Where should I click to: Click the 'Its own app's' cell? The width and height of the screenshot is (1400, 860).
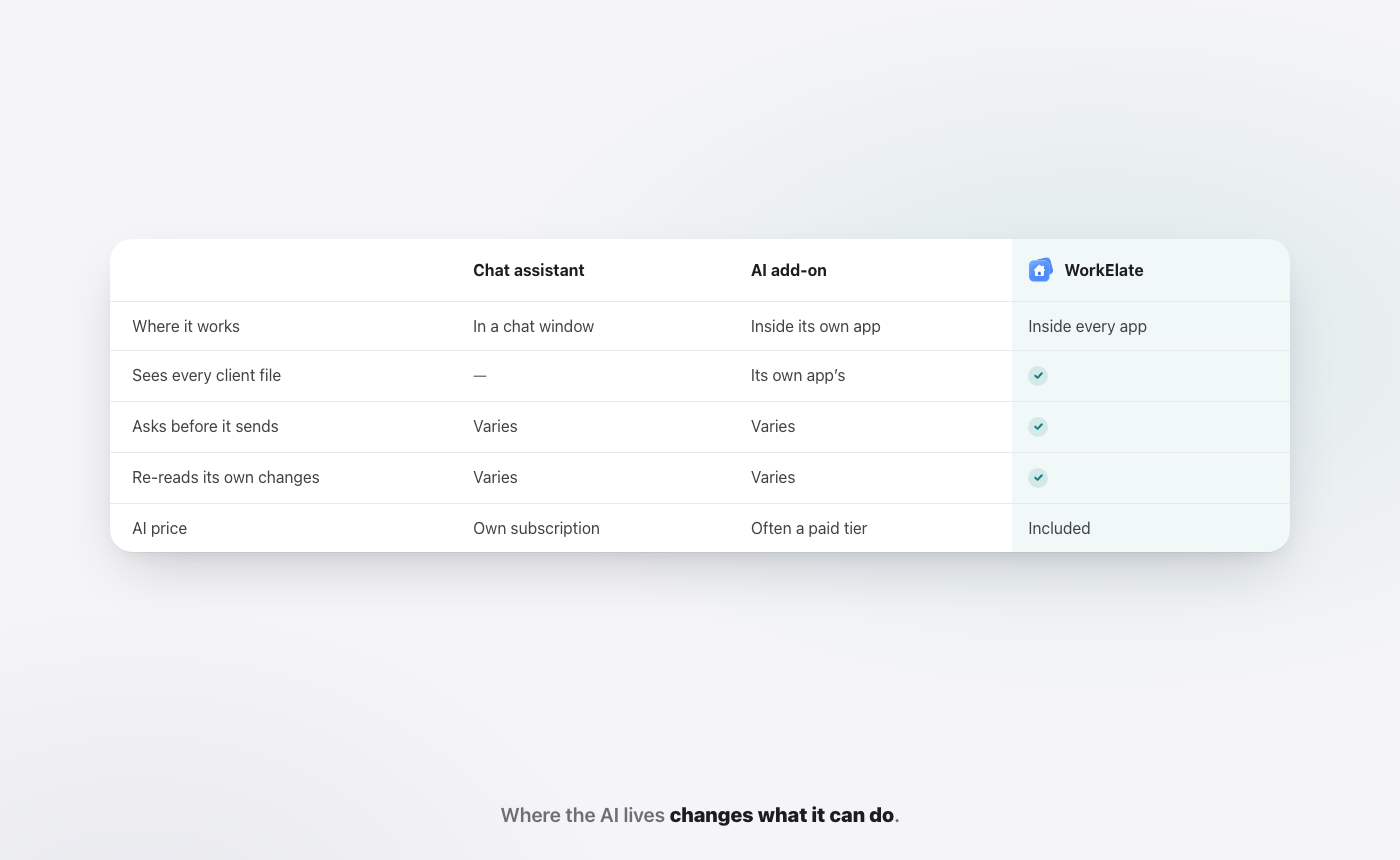coord(798,375)
